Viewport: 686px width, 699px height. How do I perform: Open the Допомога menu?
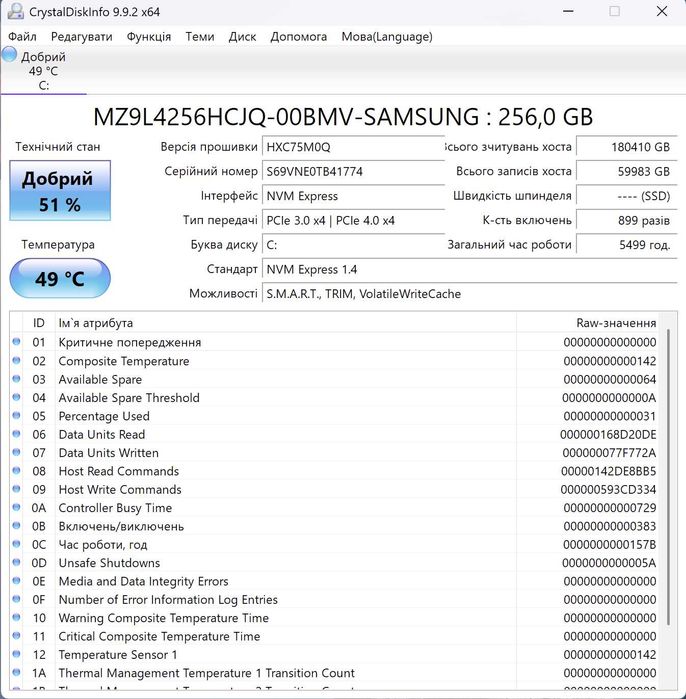pyautogui.click(x=299, y=37)
